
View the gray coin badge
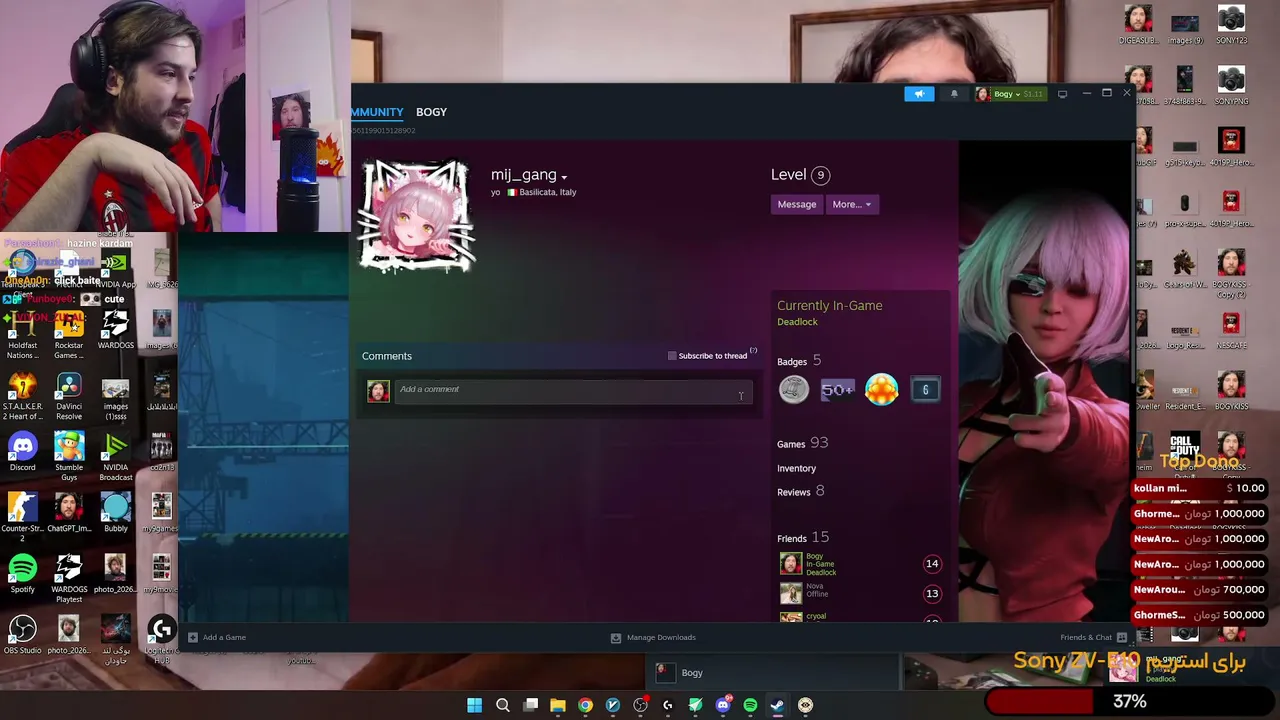tap(794, 390)
